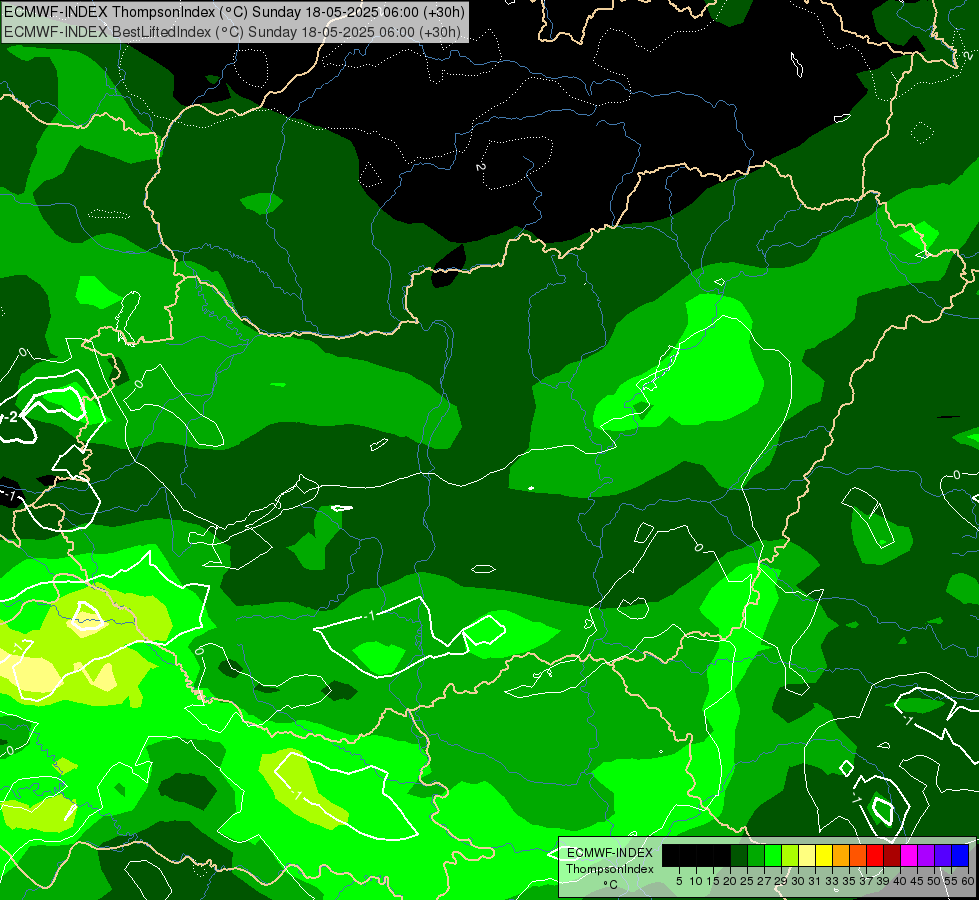979x900 pixels.
Task: Click legend tick value 31
Action: [x=815, y=881]
